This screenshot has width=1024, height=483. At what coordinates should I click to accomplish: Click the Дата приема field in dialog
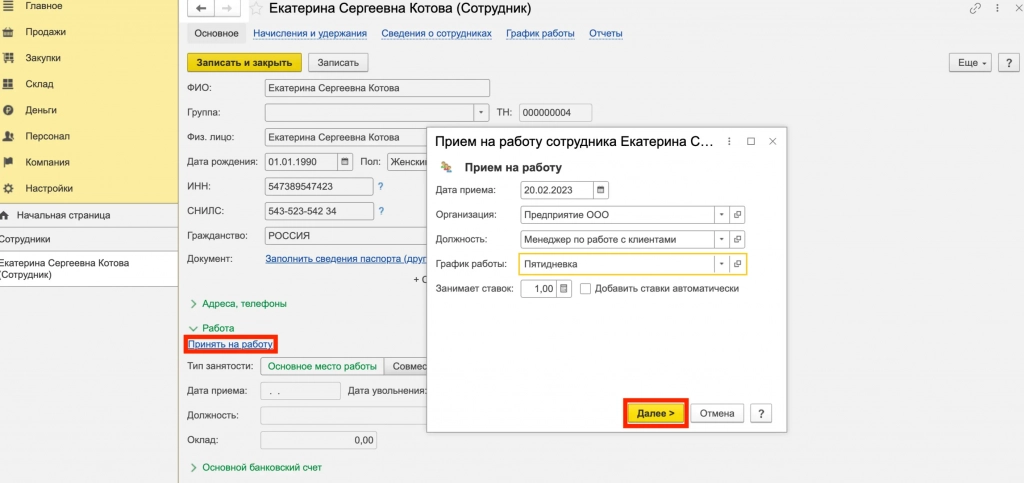tap(558, 190)
